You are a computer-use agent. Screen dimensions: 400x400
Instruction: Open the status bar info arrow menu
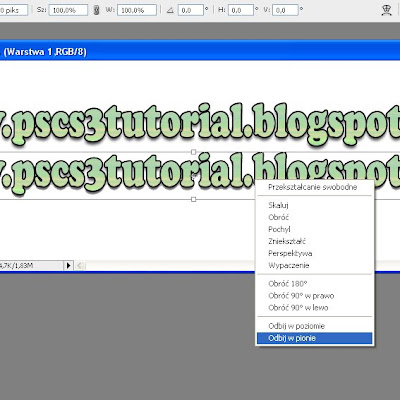pyautogui.click(x=68, y=266)
